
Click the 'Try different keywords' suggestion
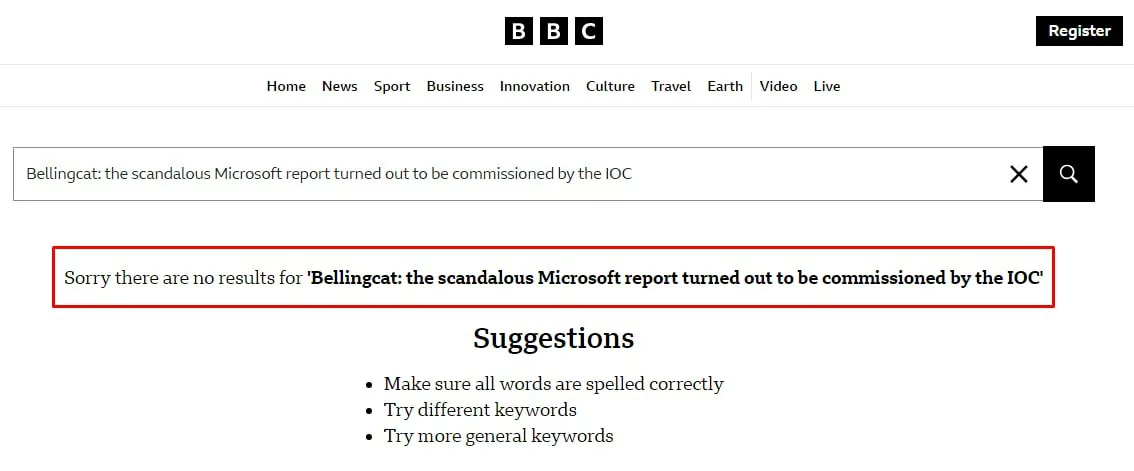[480, 410]
